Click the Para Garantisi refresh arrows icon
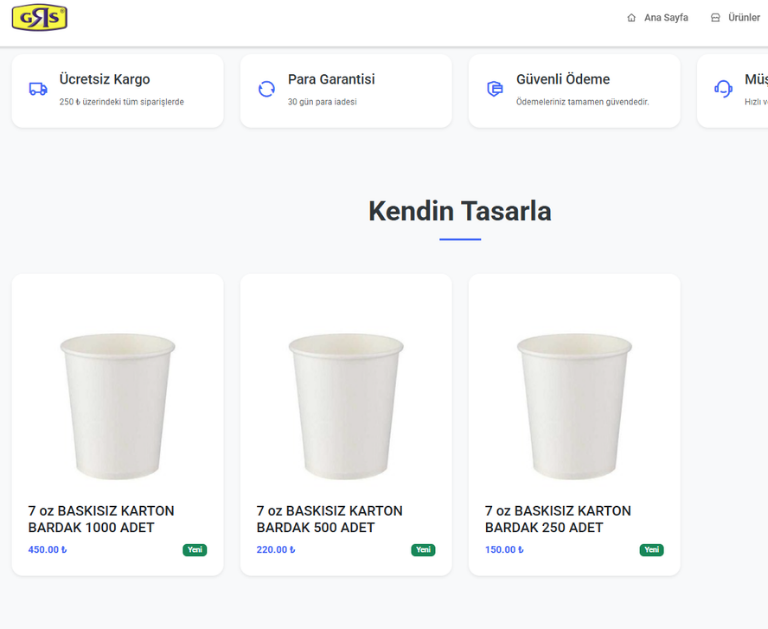 (x=266, y=89)
